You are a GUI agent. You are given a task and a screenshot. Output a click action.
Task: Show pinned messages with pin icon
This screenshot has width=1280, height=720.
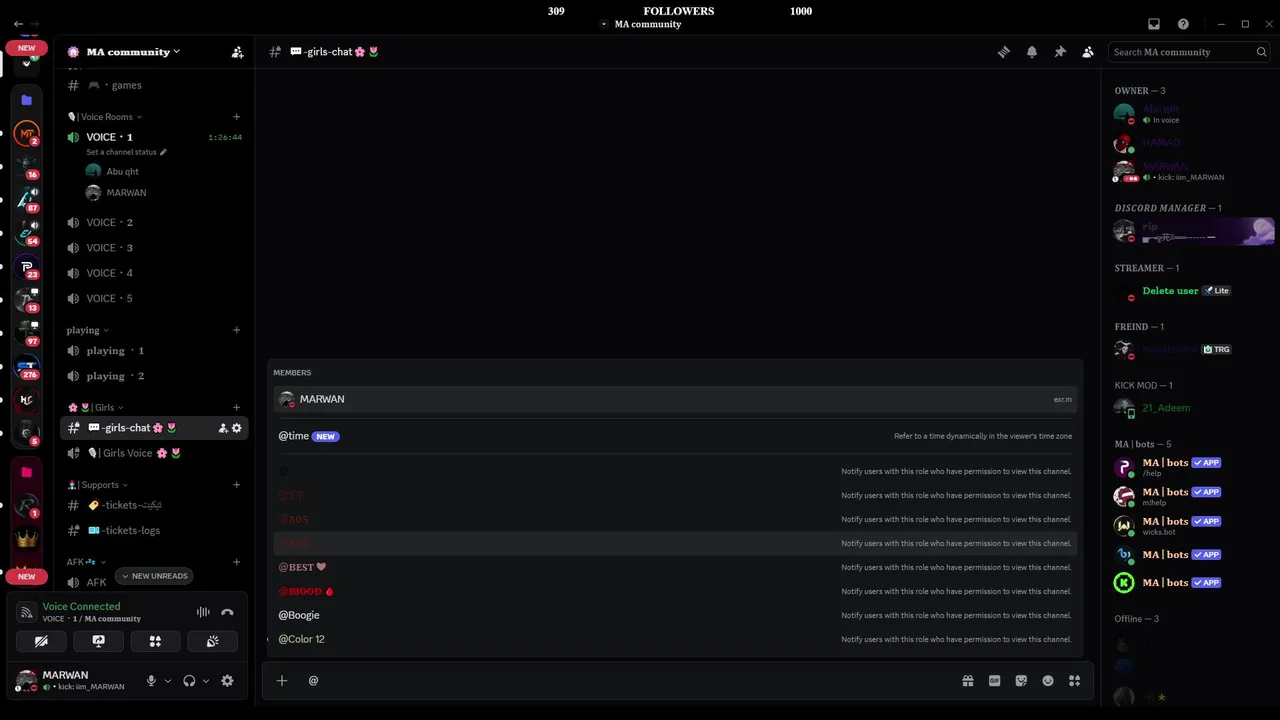pyautogui.click(x=1060, y=52)
